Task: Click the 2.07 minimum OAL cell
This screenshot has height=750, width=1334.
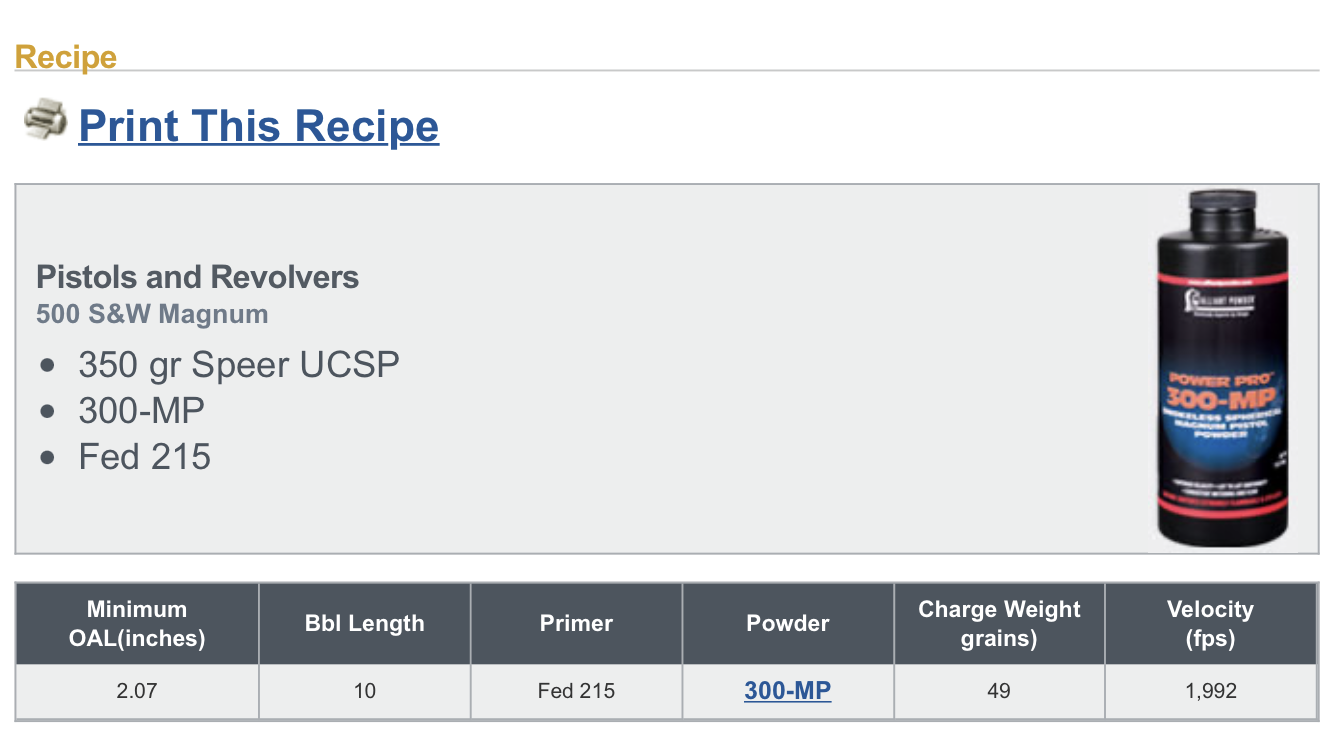Action: (x=137, y=690)
